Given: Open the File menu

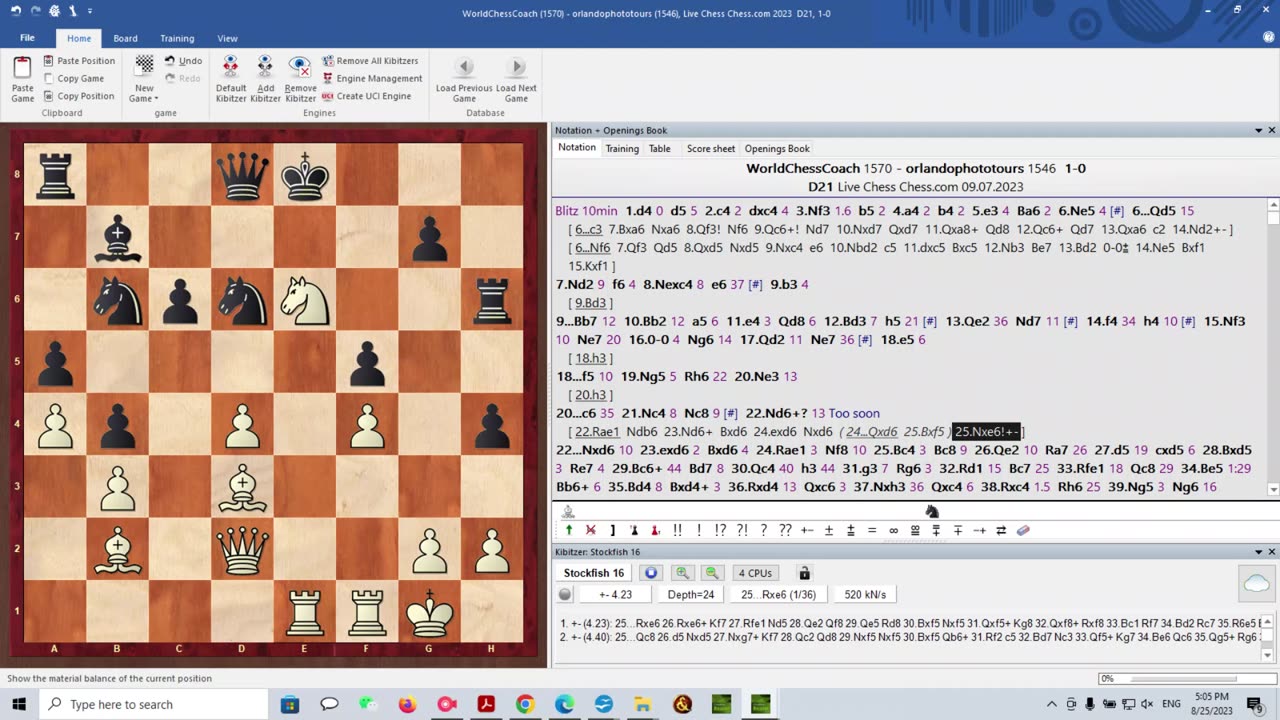Looking at the screenshot, I should (27, 38).
